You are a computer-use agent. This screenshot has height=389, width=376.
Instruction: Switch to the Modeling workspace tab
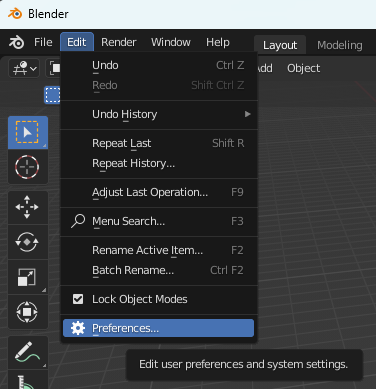pos(340,45)
